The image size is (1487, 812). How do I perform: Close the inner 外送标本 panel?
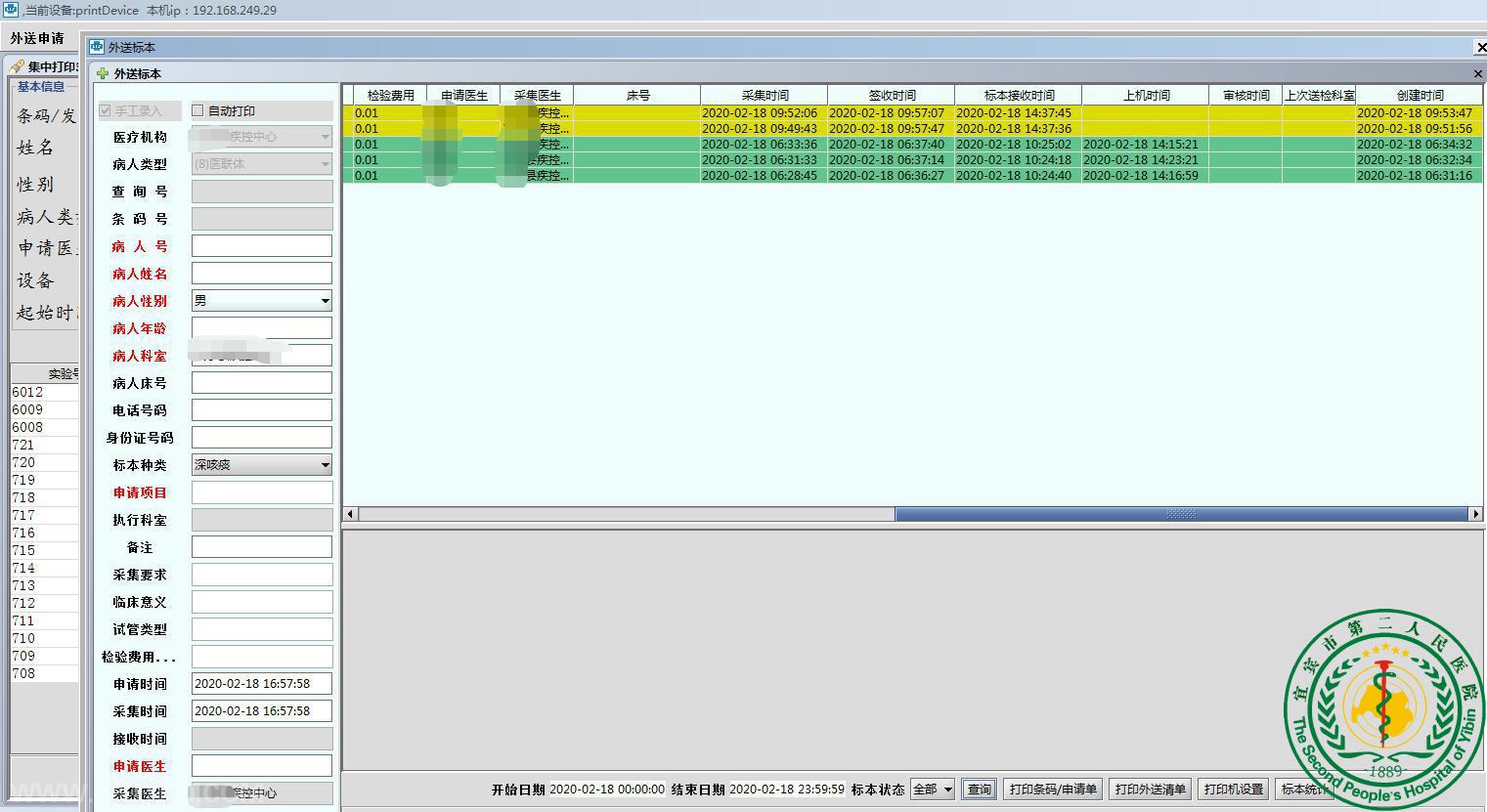point(1477,73)
